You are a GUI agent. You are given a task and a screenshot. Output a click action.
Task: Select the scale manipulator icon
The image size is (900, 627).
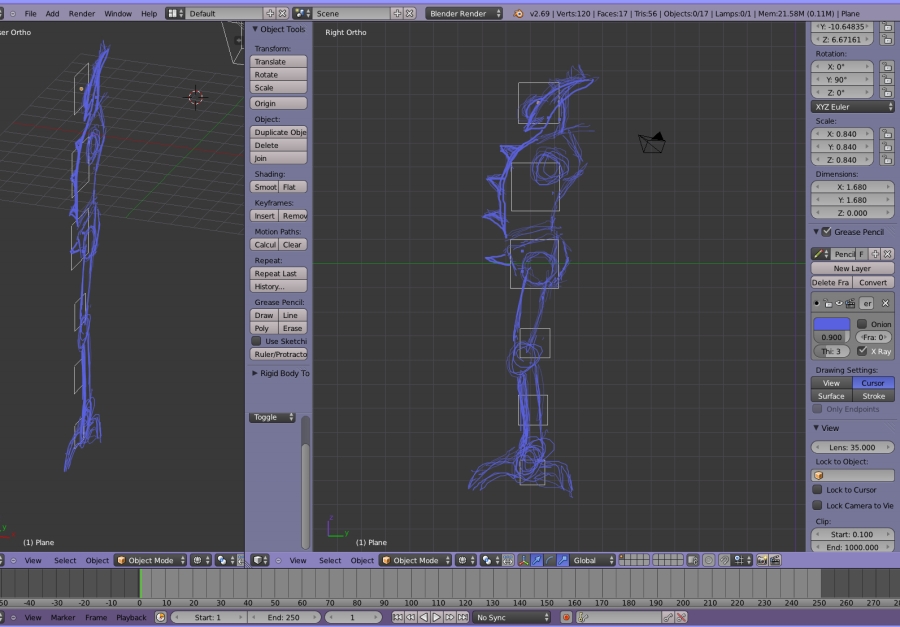(562, 560)
